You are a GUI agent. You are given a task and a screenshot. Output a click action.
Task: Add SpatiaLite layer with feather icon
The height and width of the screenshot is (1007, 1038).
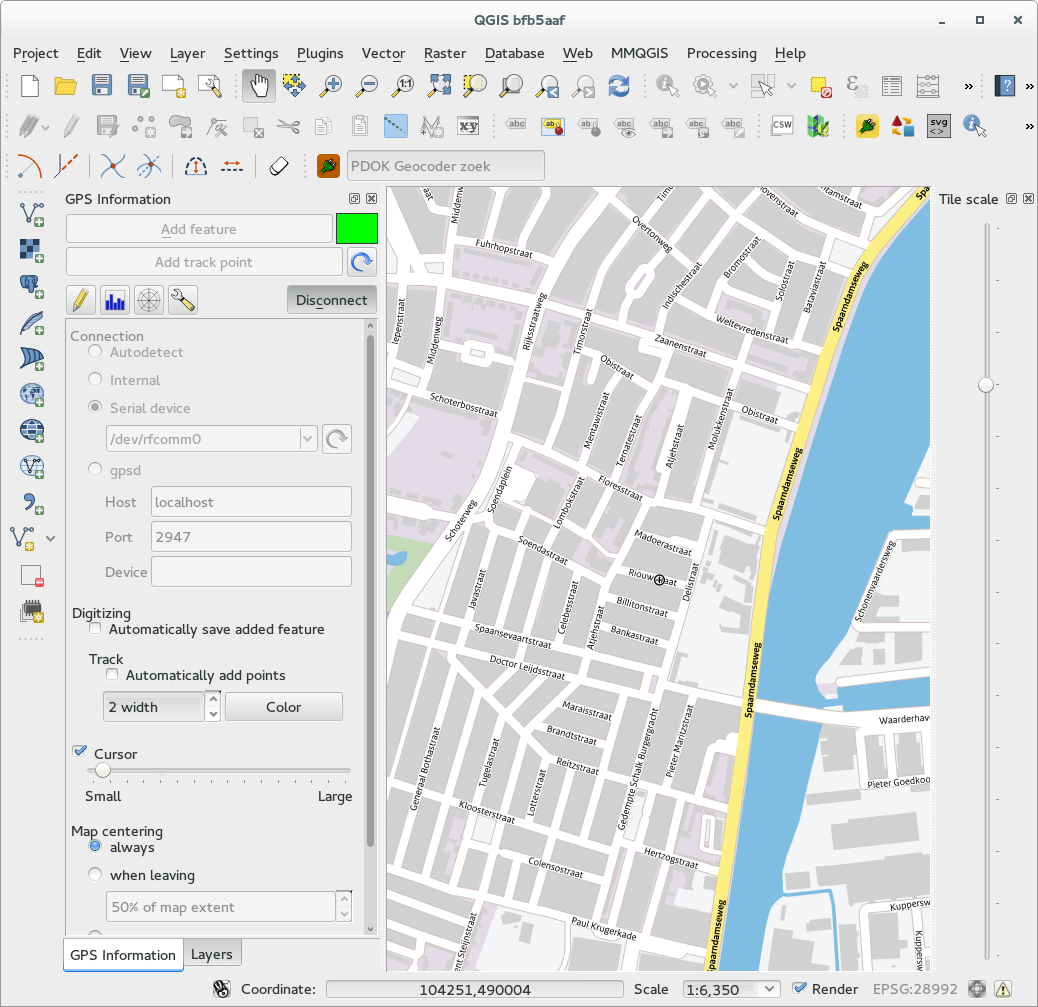click(x=31, y=322)
